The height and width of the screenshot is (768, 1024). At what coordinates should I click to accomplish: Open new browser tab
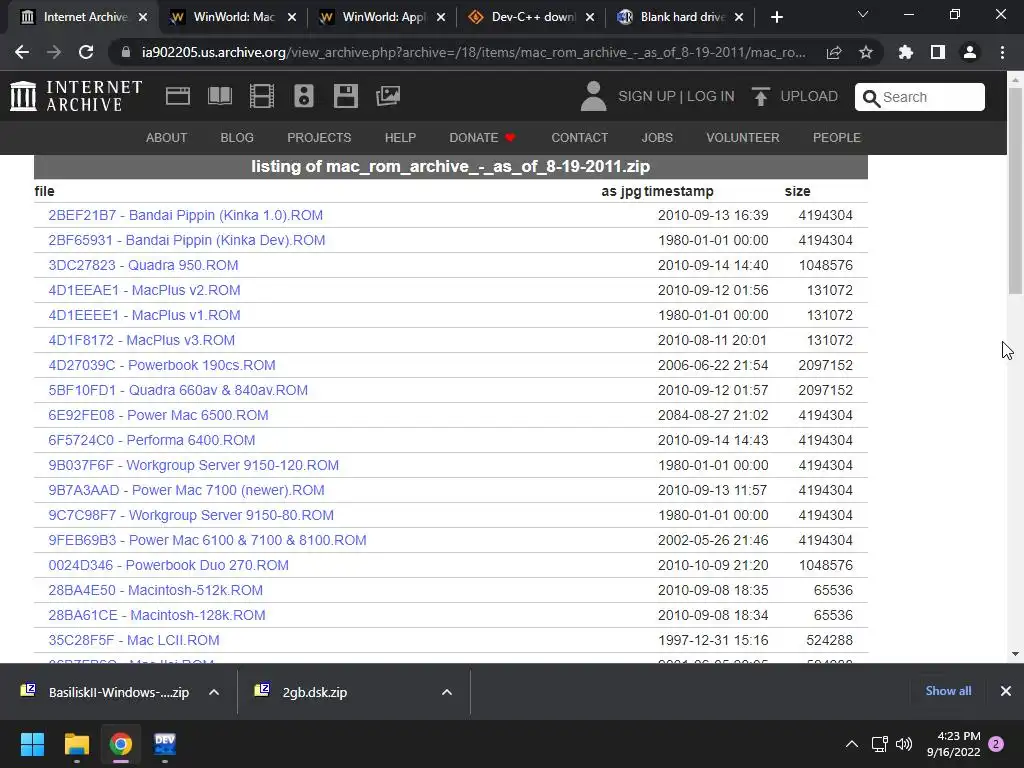pyautogui.click(x=776, y=18)
